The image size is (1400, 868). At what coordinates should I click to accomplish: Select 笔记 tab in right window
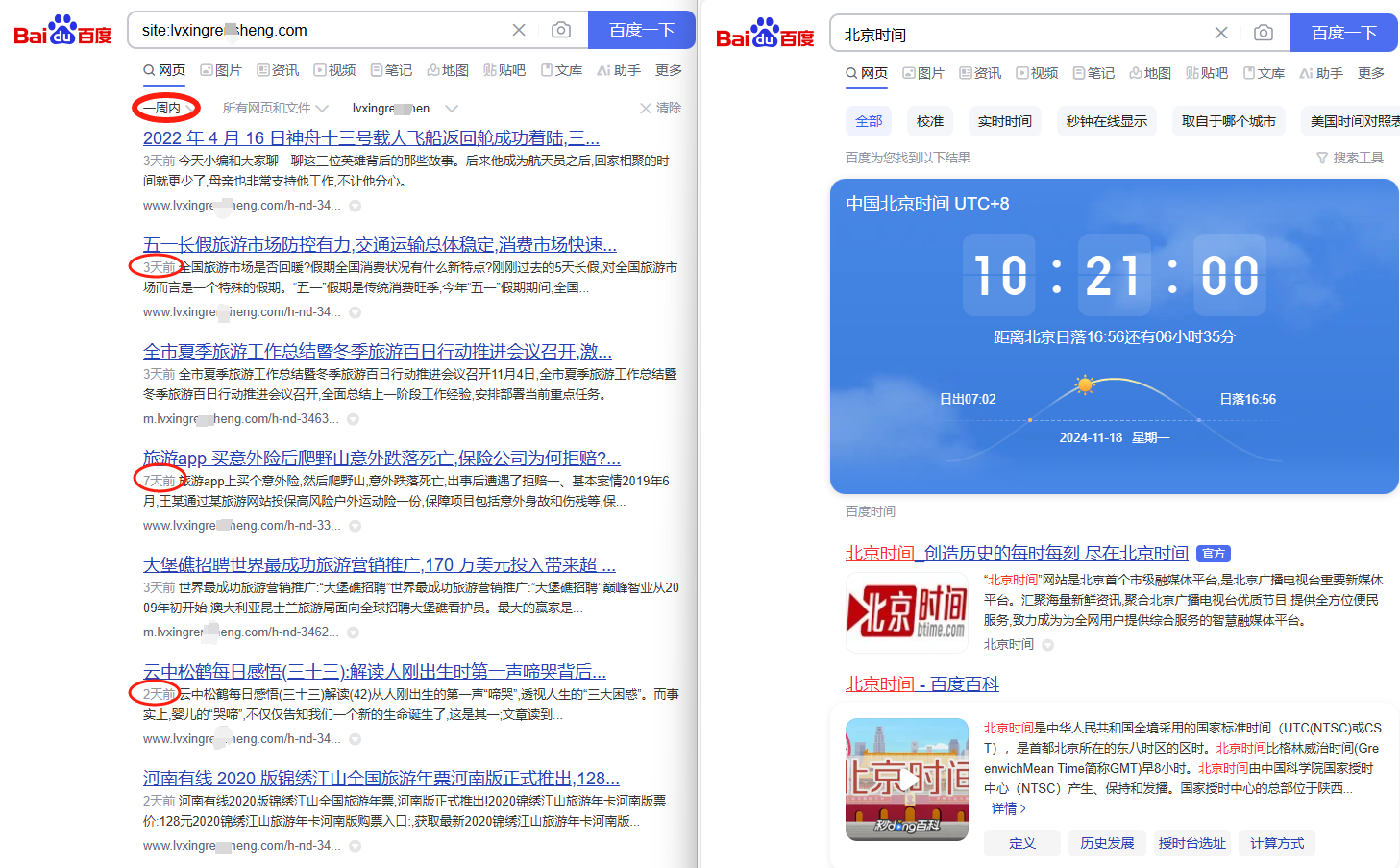click(1093, 73)
